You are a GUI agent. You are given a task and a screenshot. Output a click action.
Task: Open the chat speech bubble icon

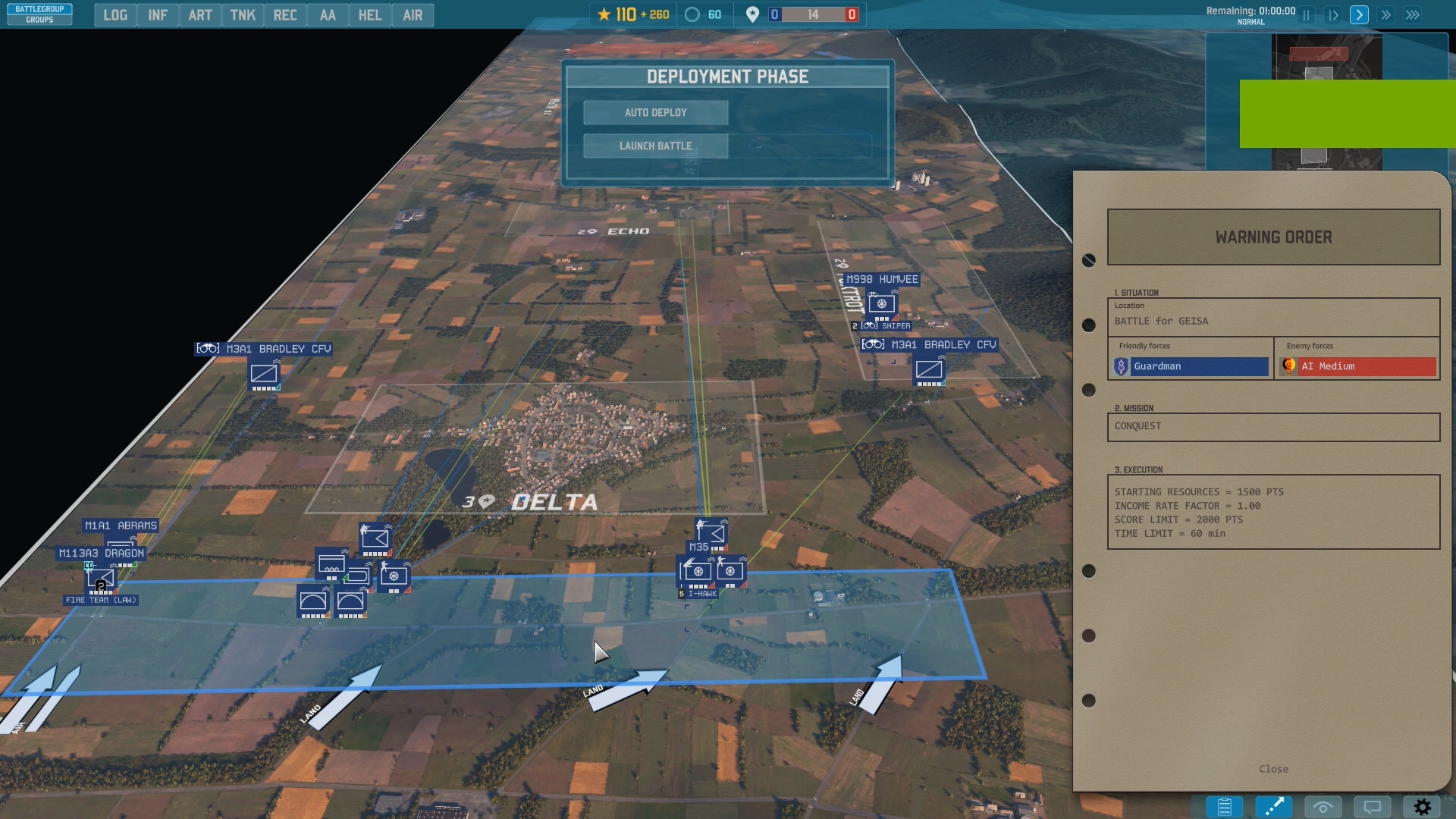1372,807
